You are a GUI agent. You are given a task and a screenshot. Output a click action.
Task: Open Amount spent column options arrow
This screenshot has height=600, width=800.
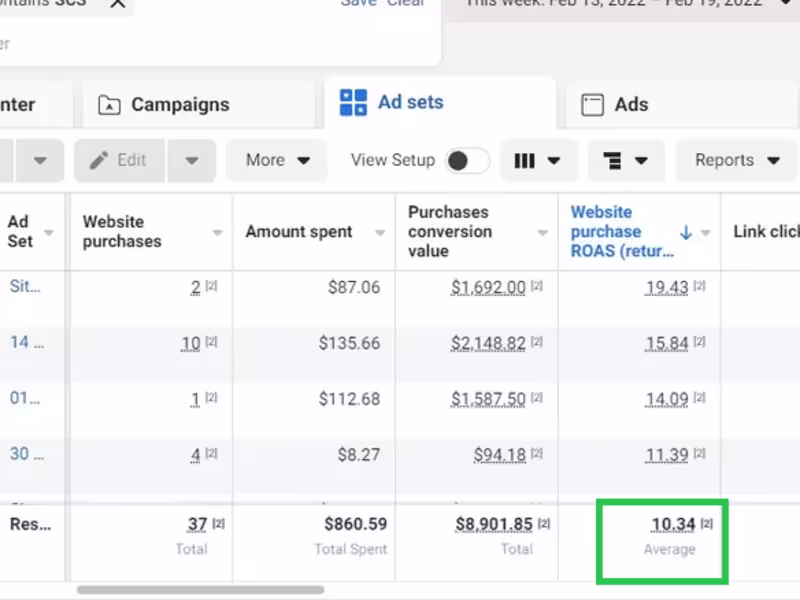(380, 233)
